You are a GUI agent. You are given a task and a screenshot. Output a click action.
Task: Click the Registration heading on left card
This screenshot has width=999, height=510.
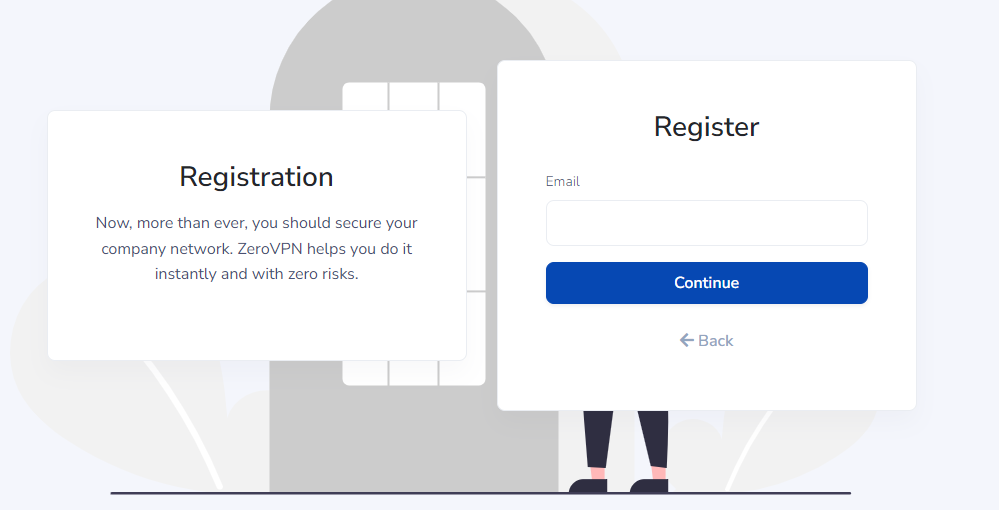point(256,177)
